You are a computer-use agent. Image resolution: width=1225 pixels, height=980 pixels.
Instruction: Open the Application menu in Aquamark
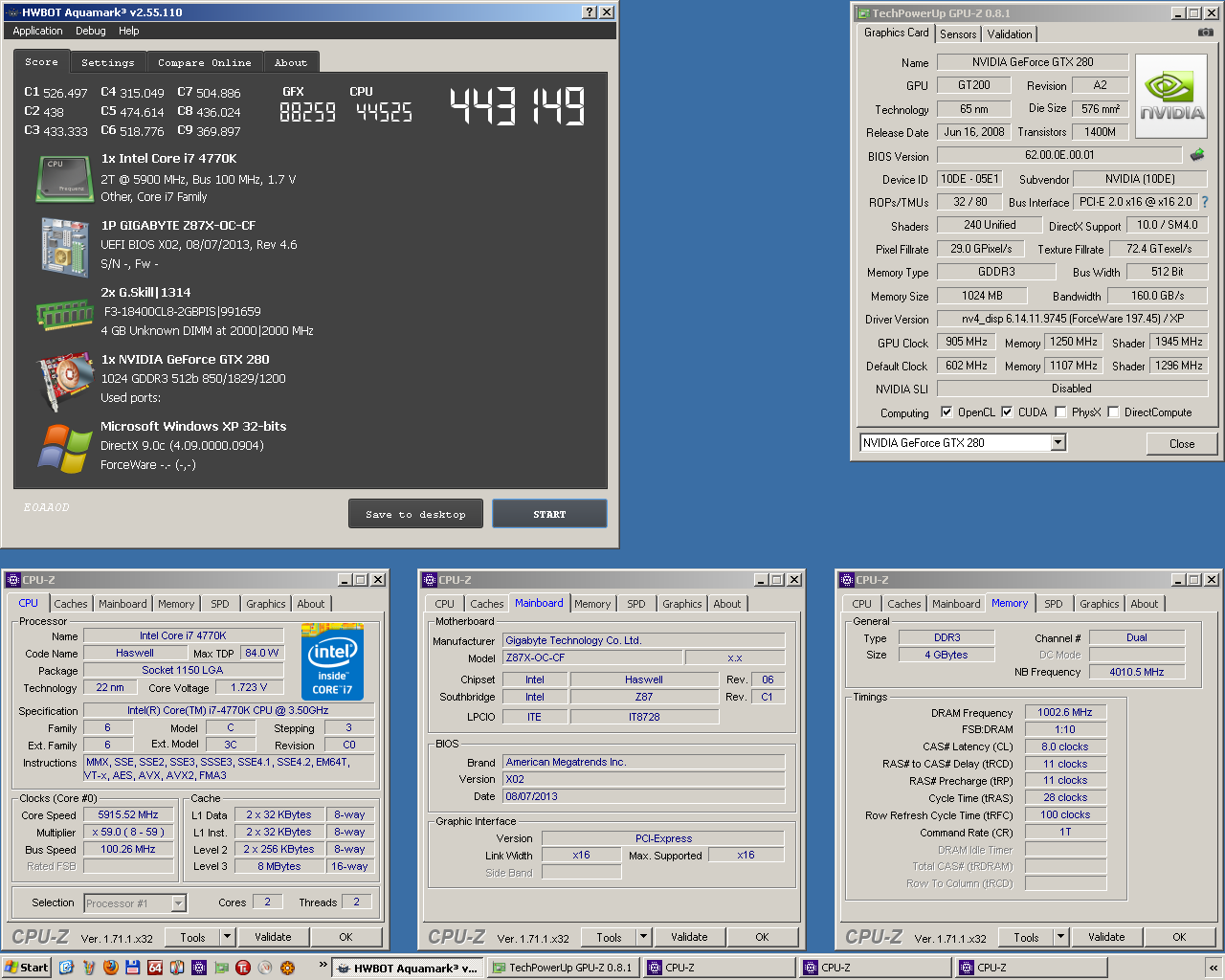(37, 31)
